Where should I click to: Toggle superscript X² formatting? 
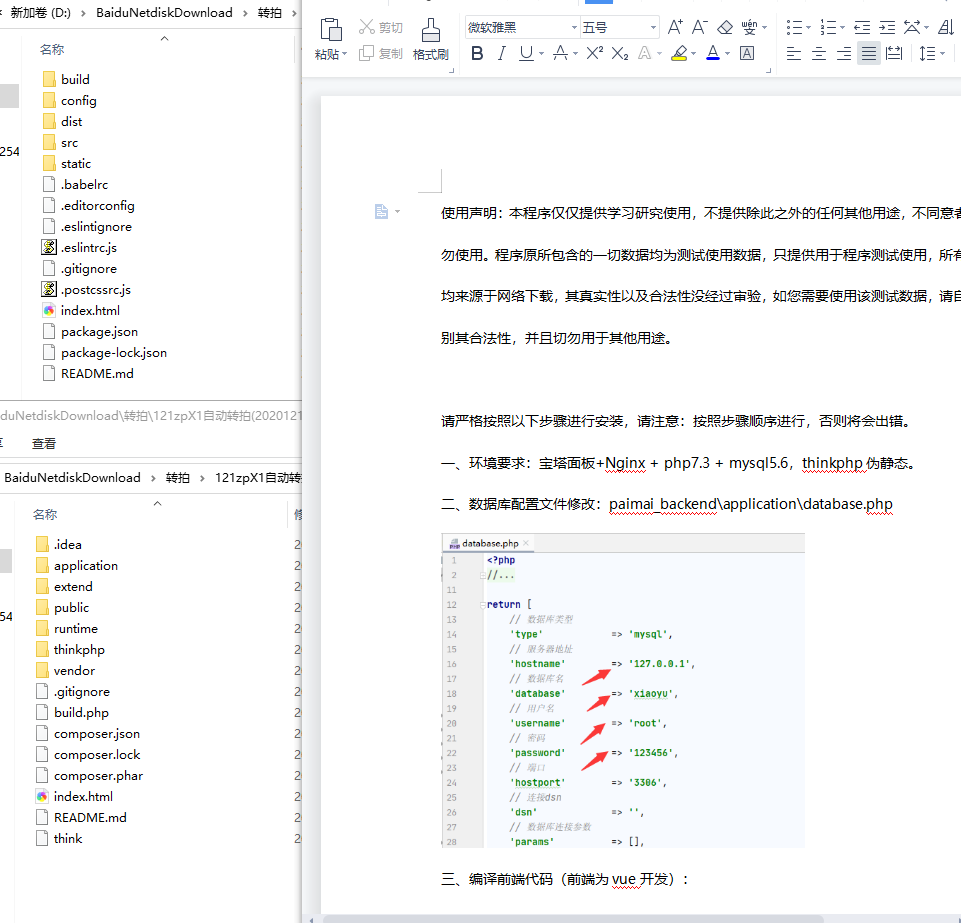coord(594,53)
